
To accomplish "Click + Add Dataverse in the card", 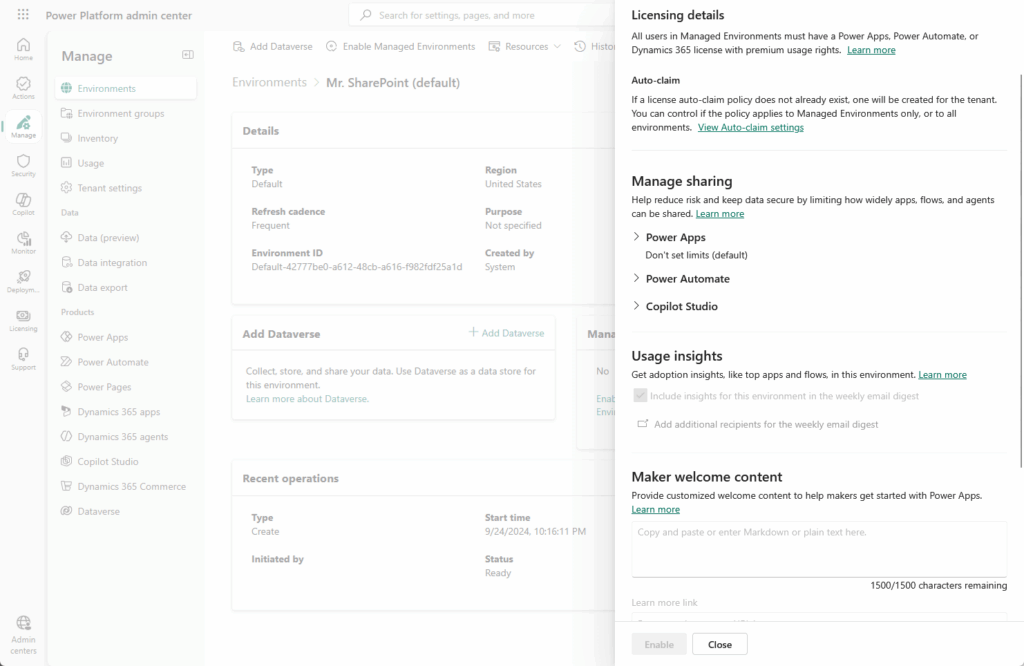I will pos(506,333).
